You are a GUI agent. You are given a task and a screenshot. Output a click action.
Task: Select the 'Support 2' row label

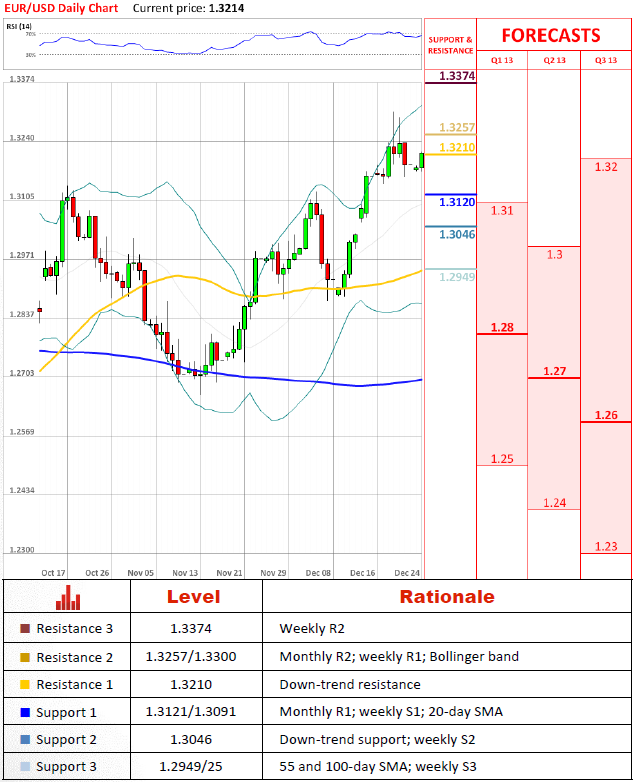(x=66, y=740)
